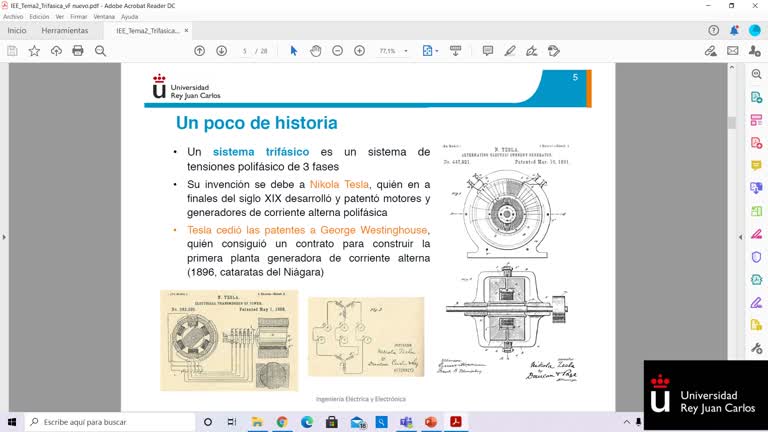Open the Ayuda menu
The width and height of the screenshot is (768, 432).
[129, 17]
